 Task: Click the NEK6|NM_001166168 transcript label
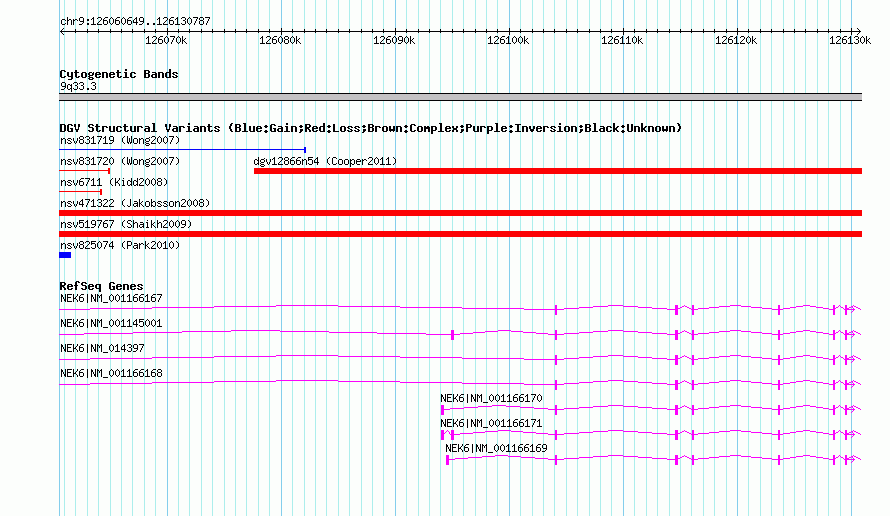[x=111, y=373]
